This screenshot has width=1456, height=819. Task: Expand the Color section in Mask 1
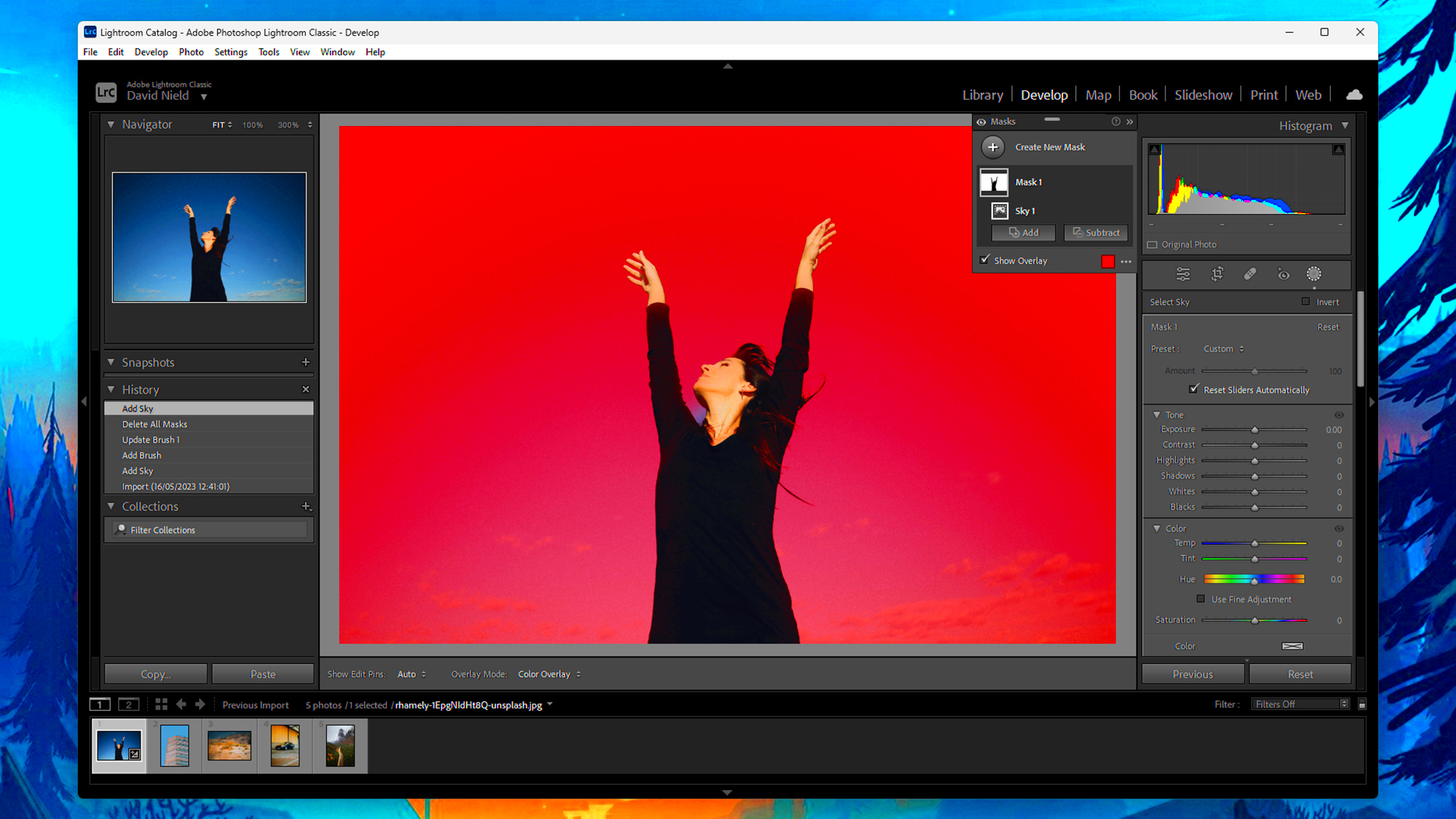coord(1157,528)
